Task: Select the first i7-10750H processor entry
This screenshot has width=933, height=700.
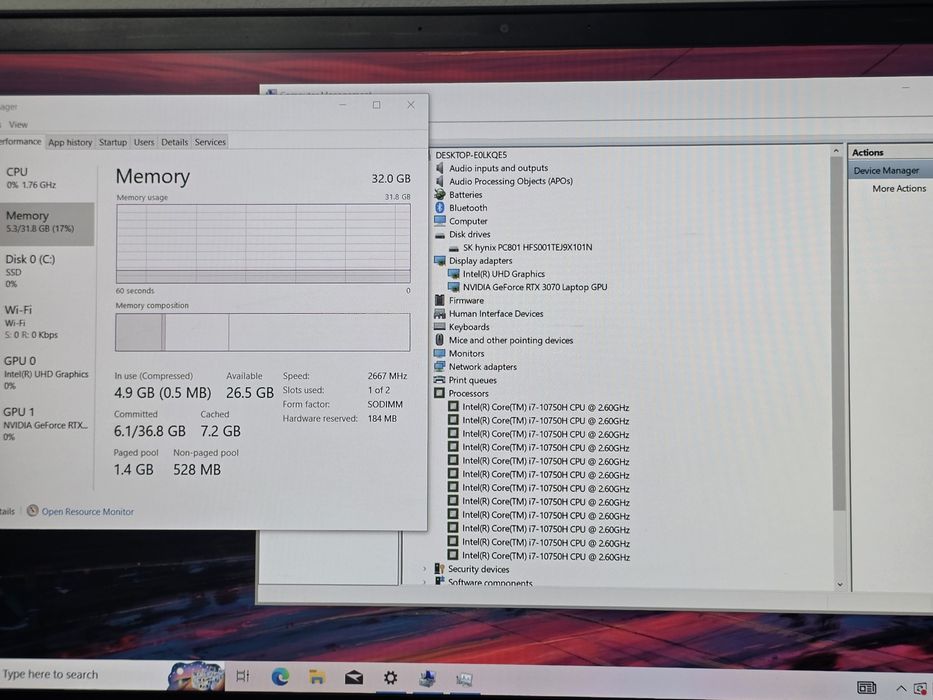Action: tap(545, 408)
